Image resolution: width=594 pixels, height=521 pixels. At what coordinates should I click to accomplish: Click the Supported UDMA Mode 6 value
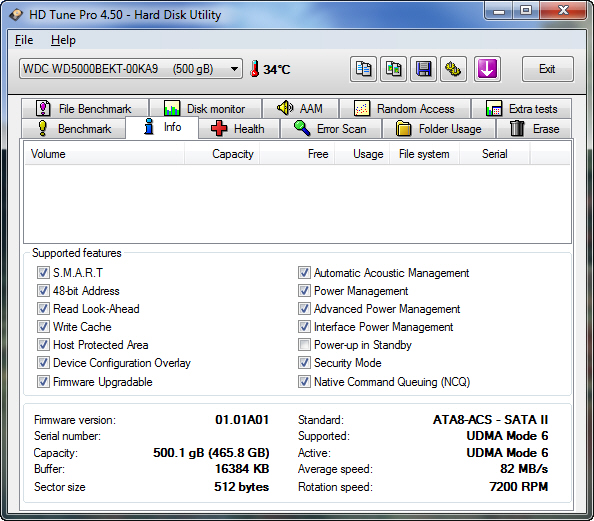508,436
